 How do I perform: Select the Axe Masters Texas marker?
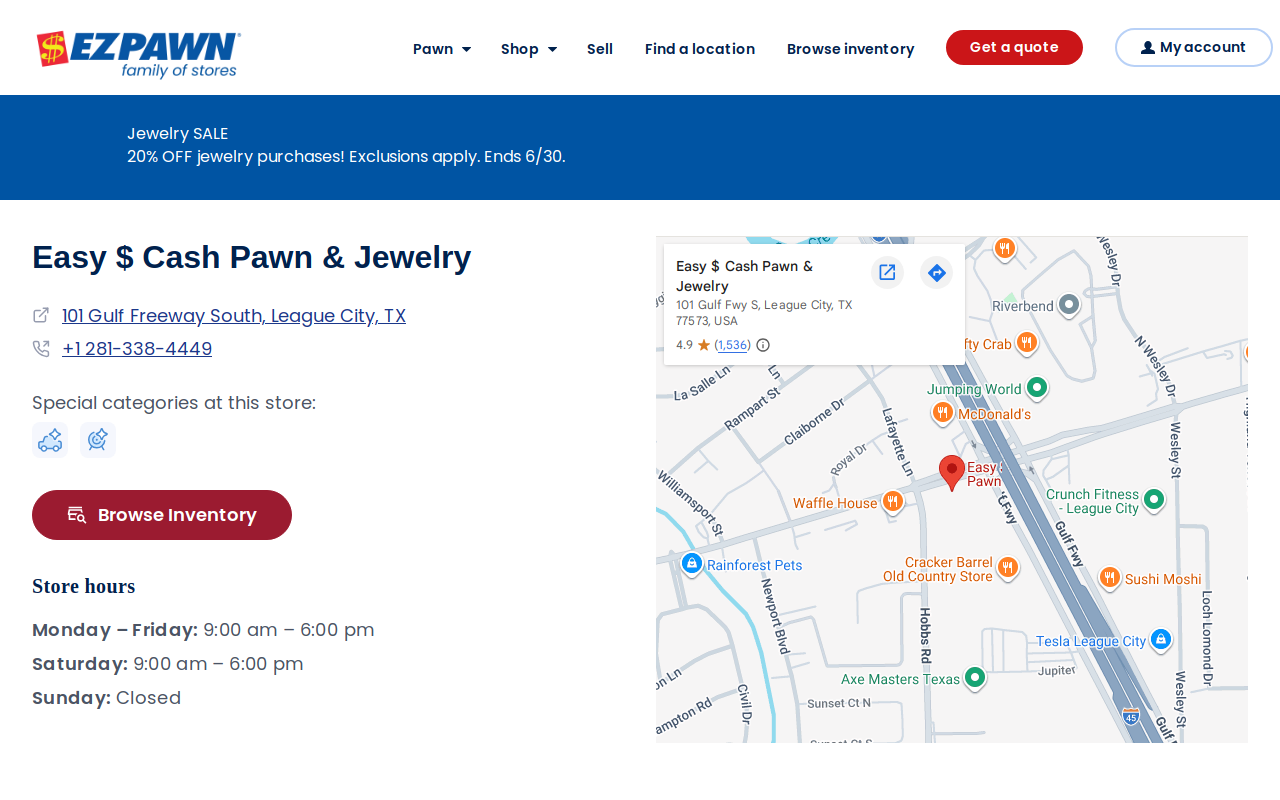coord(975,678)
